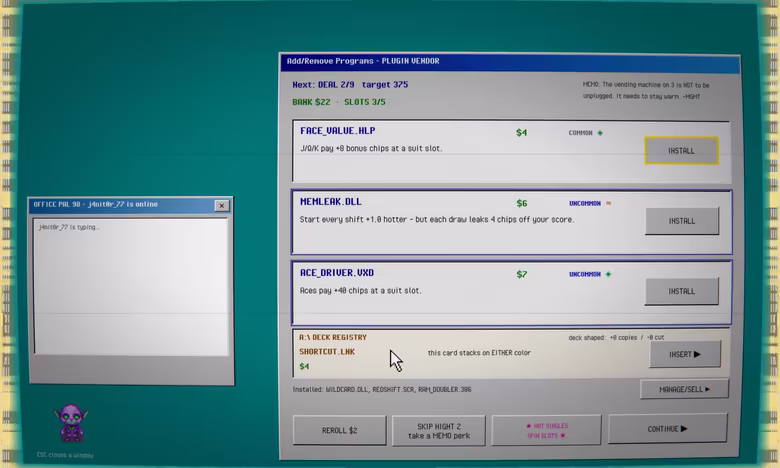Install the MEMLEAK.DLL plugin
The height and width of the screenshot is (468, 780).
click(x=682, y=221)
